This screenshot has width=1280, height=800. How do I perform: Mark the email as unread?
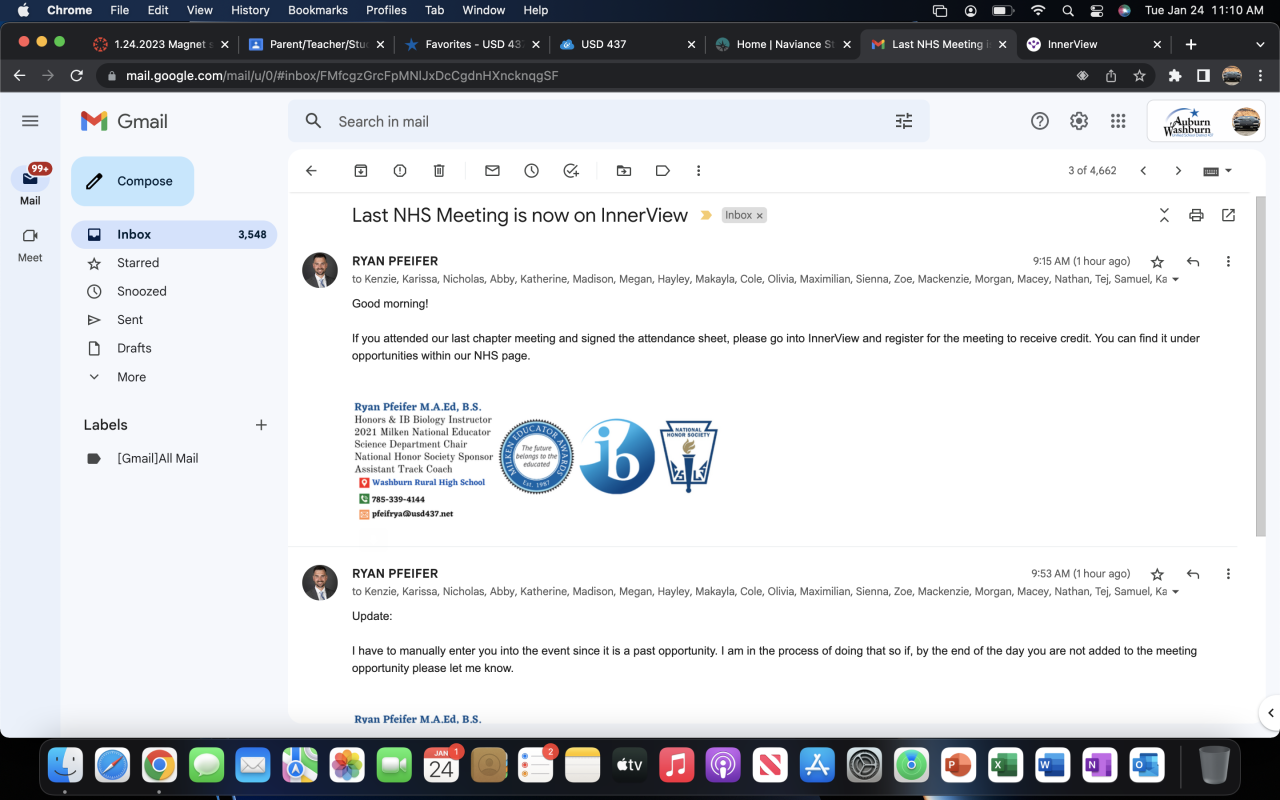[492, 171]
